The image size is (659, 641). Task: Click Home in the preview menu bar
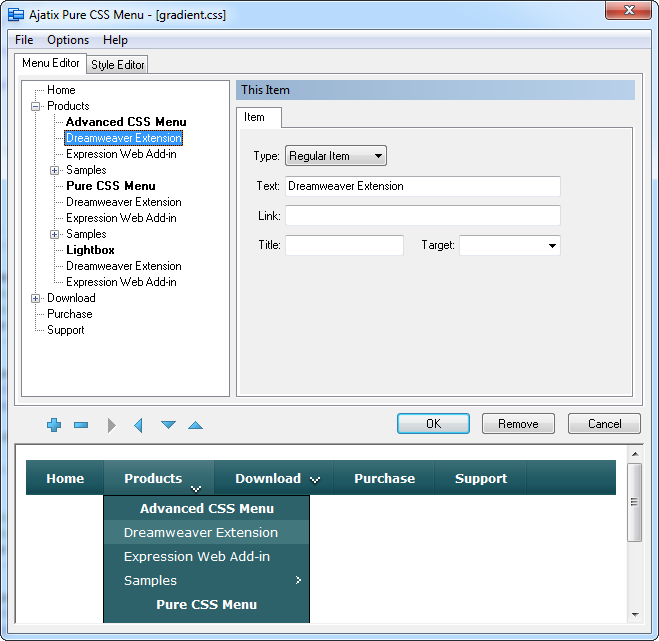tap(65, 478)
